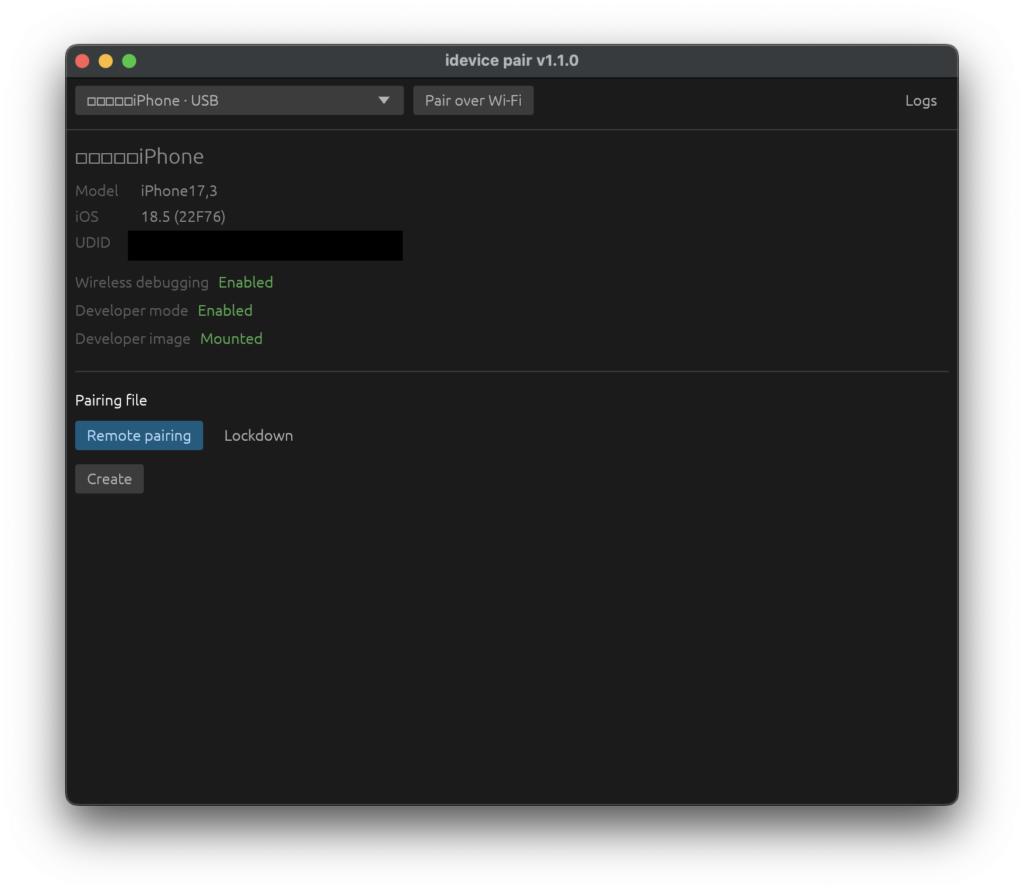This screenshot has height=892, width=1024.
Task: Click the dropdown arrow of device selector
Action: click(384, 101)
